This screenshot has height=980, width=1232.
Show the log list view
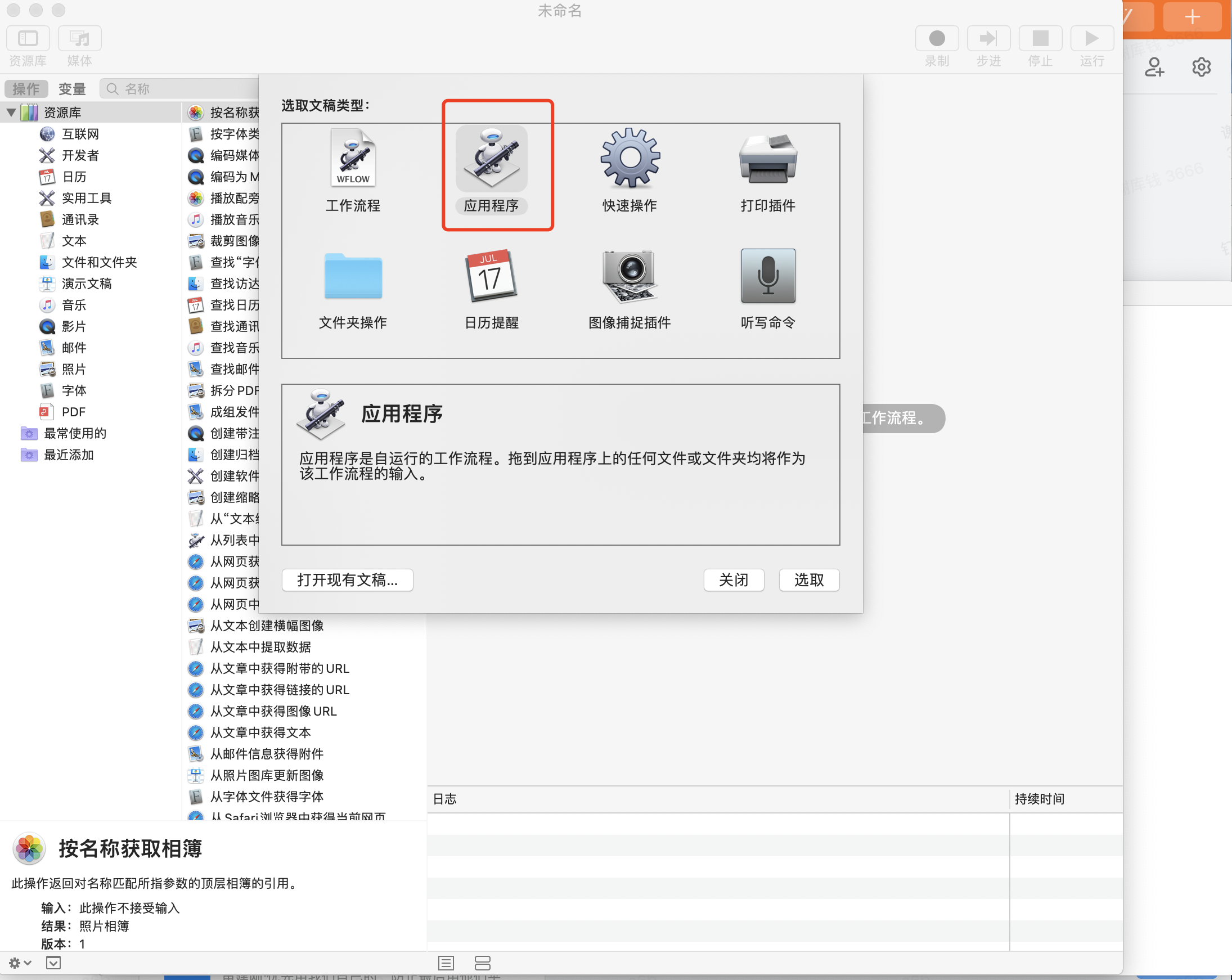tap(446, 963)
